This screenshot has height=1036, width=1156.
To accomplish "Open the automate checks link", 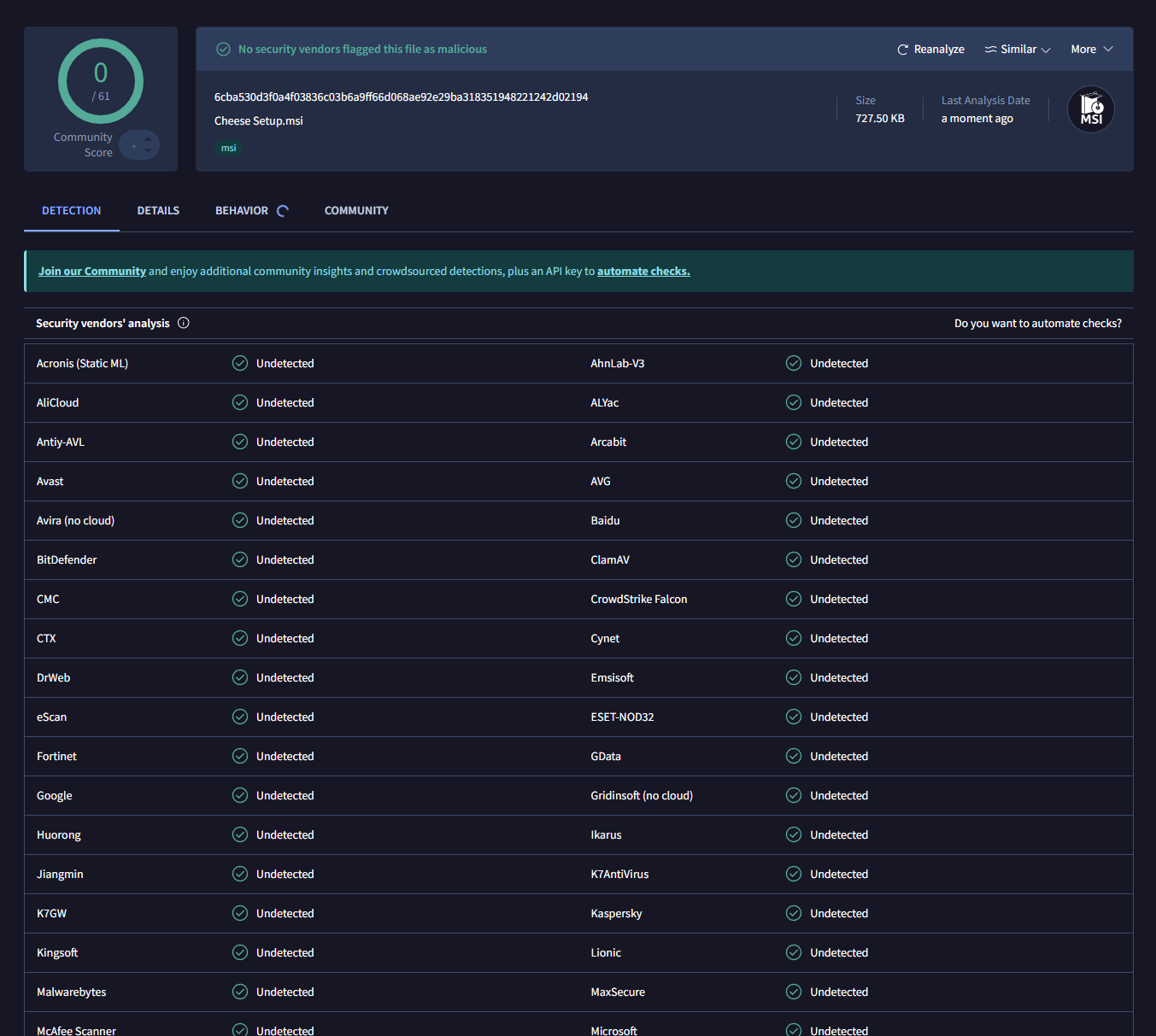I will click(643, 272).
